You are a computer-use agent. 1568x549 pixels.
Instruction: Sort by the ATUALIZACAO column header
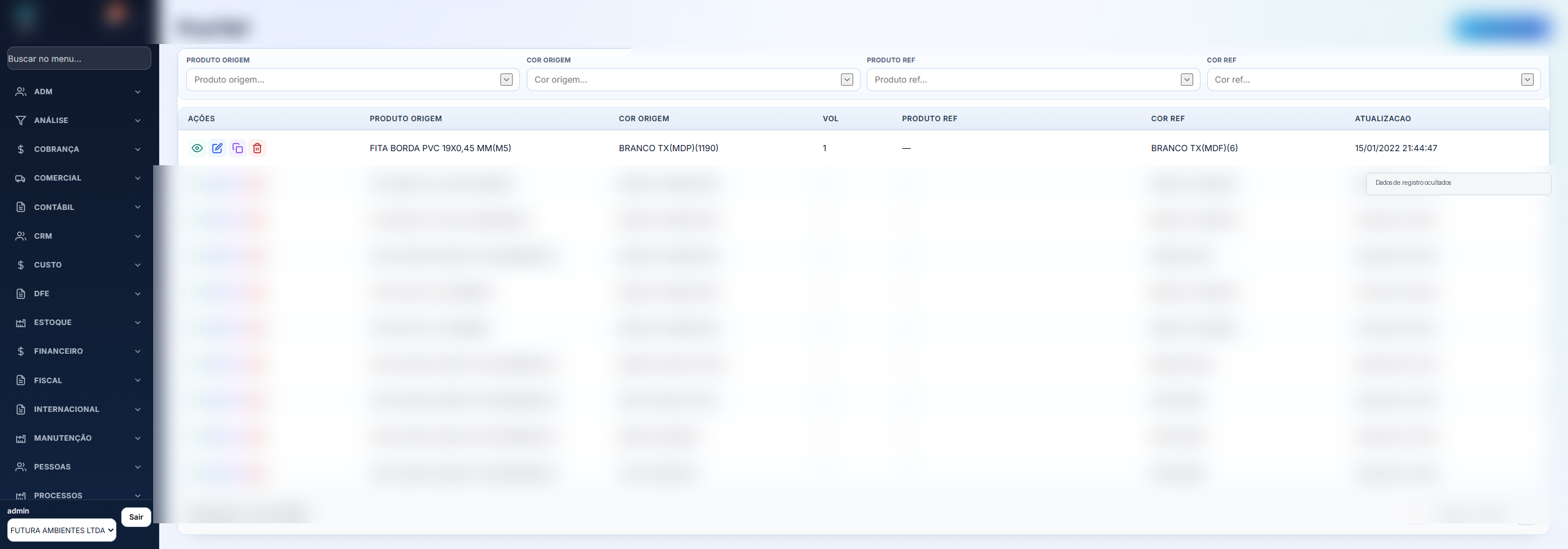tap(1382, 119)
